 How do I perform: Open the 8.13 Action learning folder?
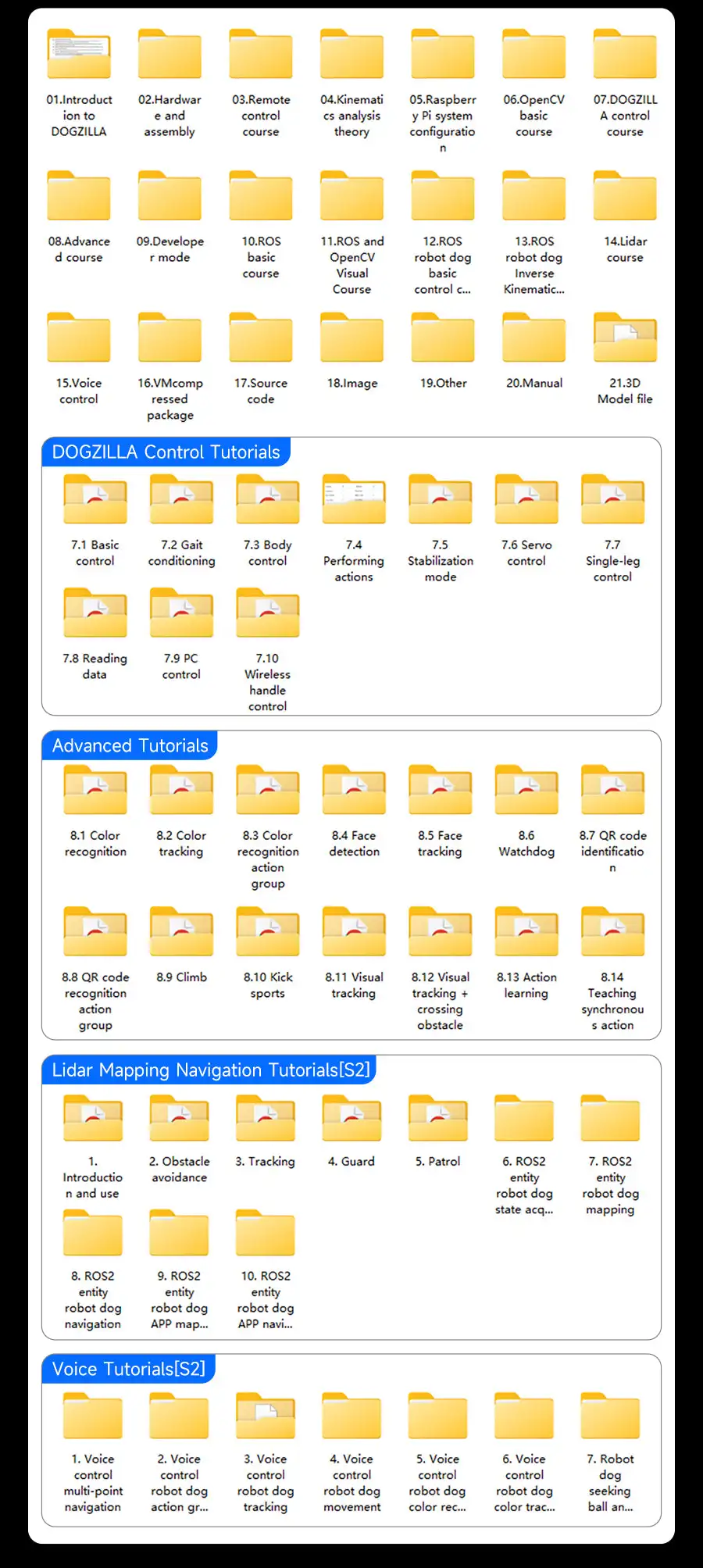(526, 931)
